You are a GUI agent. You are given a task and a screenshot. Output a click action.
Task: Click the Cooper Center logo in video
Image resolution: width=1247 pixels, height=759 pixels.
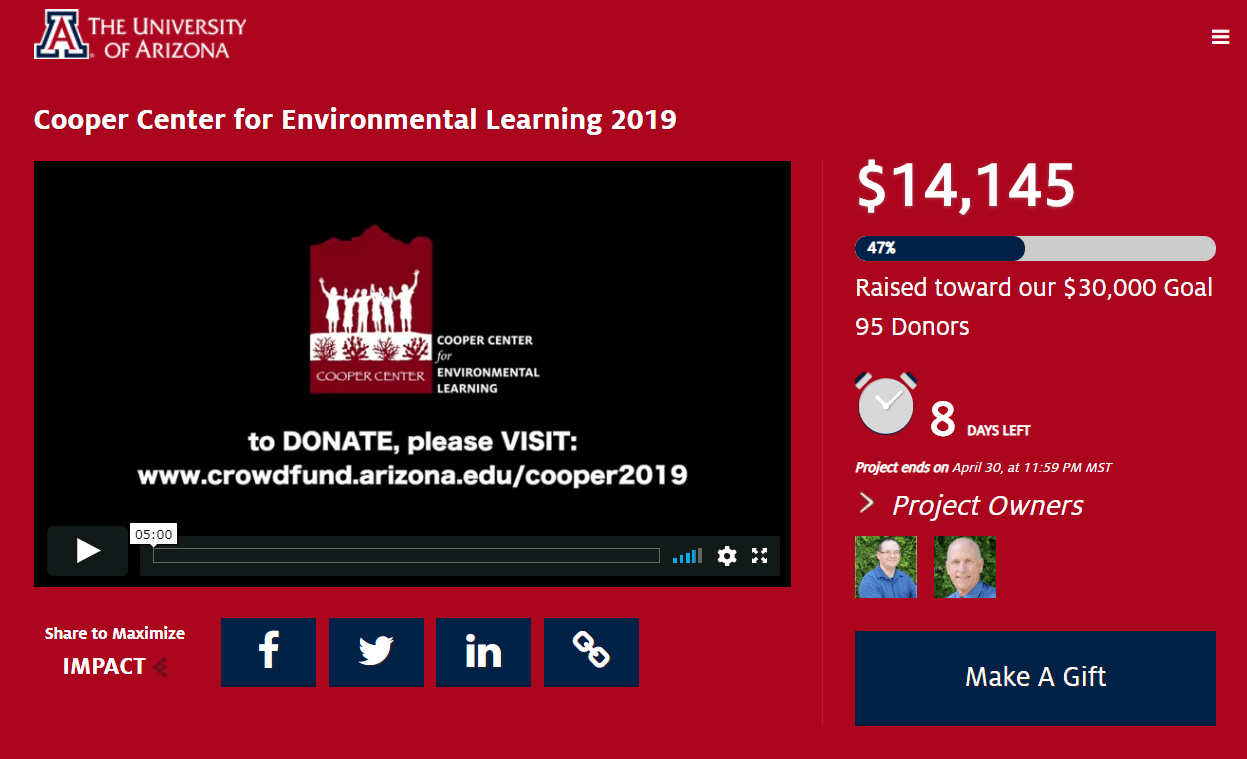point(423,310)
